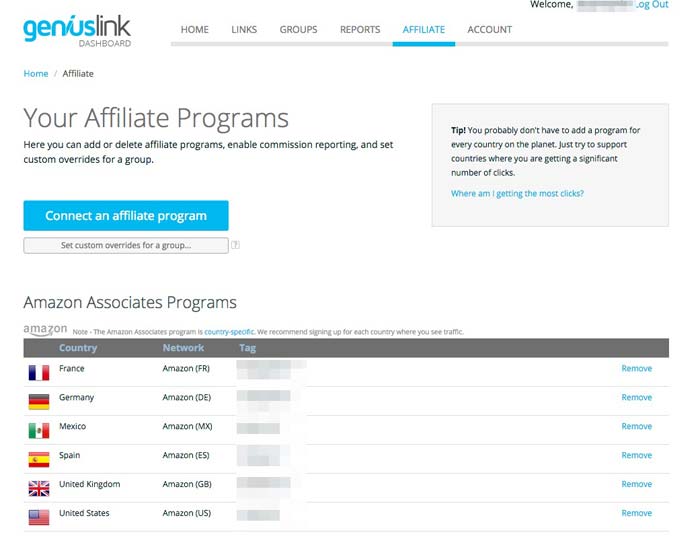Click the Spain flag icon
This screenshot has height=553, width=700.
click(x=39, y=460)
